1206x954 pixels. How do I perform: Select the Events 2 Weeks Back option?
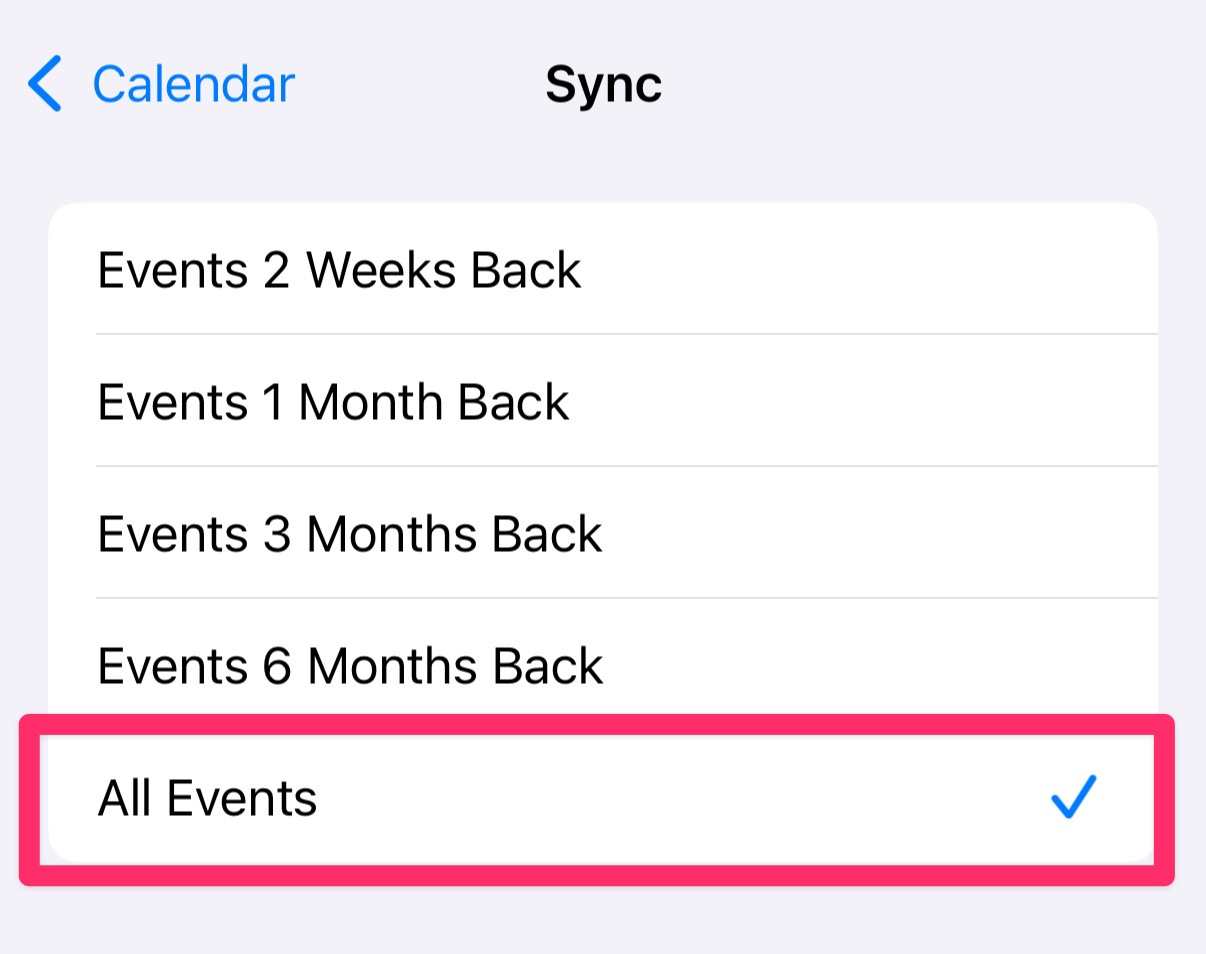pyautogui.click(x=339, y=270)
